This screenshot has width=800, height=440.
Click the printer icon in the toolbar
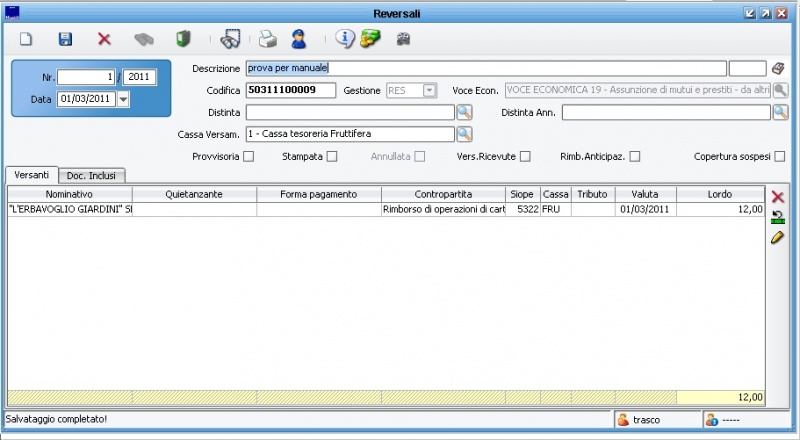point(268,40)
